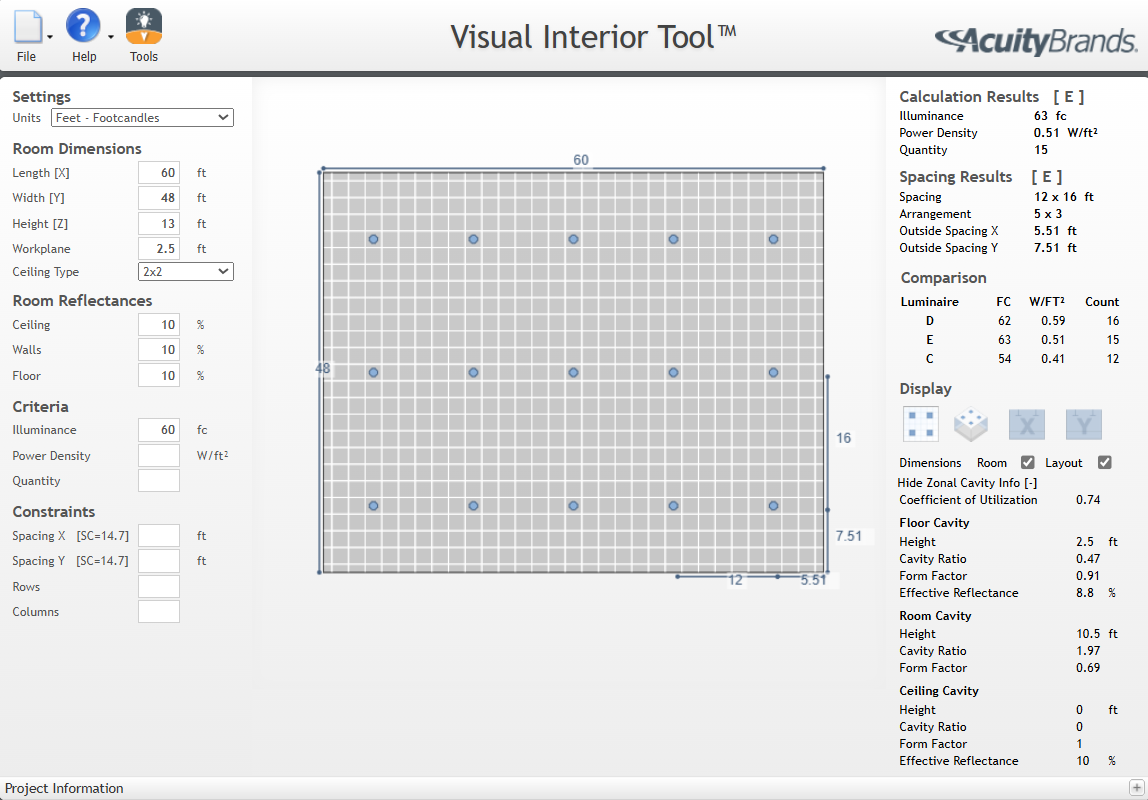This screenshot has height=800, width=1148.
Task: Click Spacing X constraint input field
Action: pos(159,536)
